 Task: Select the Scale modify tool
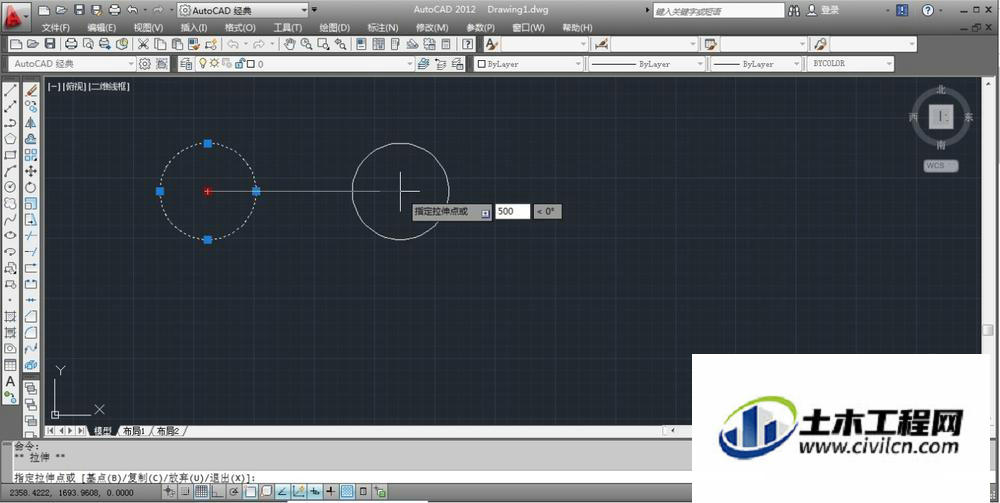pyautogui.click(x=31, y=203)
